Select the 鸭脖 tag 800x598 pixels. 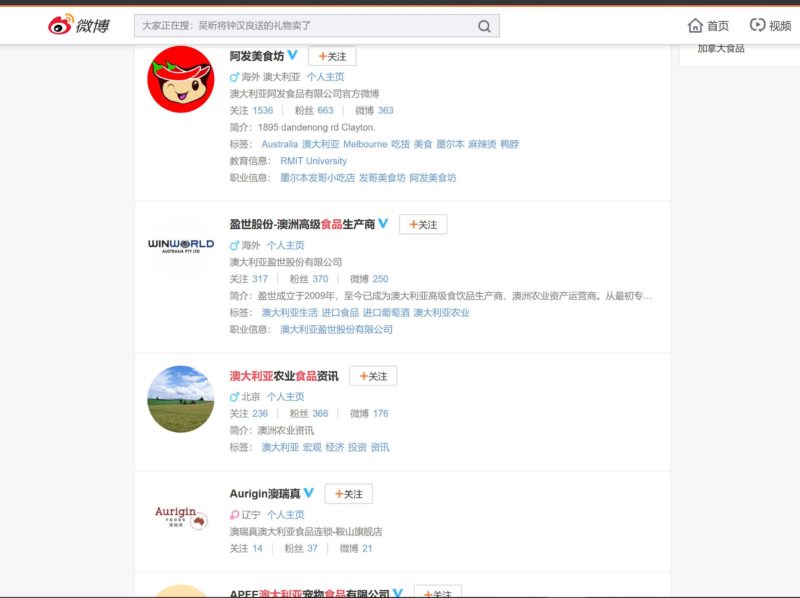pos(510,144)
